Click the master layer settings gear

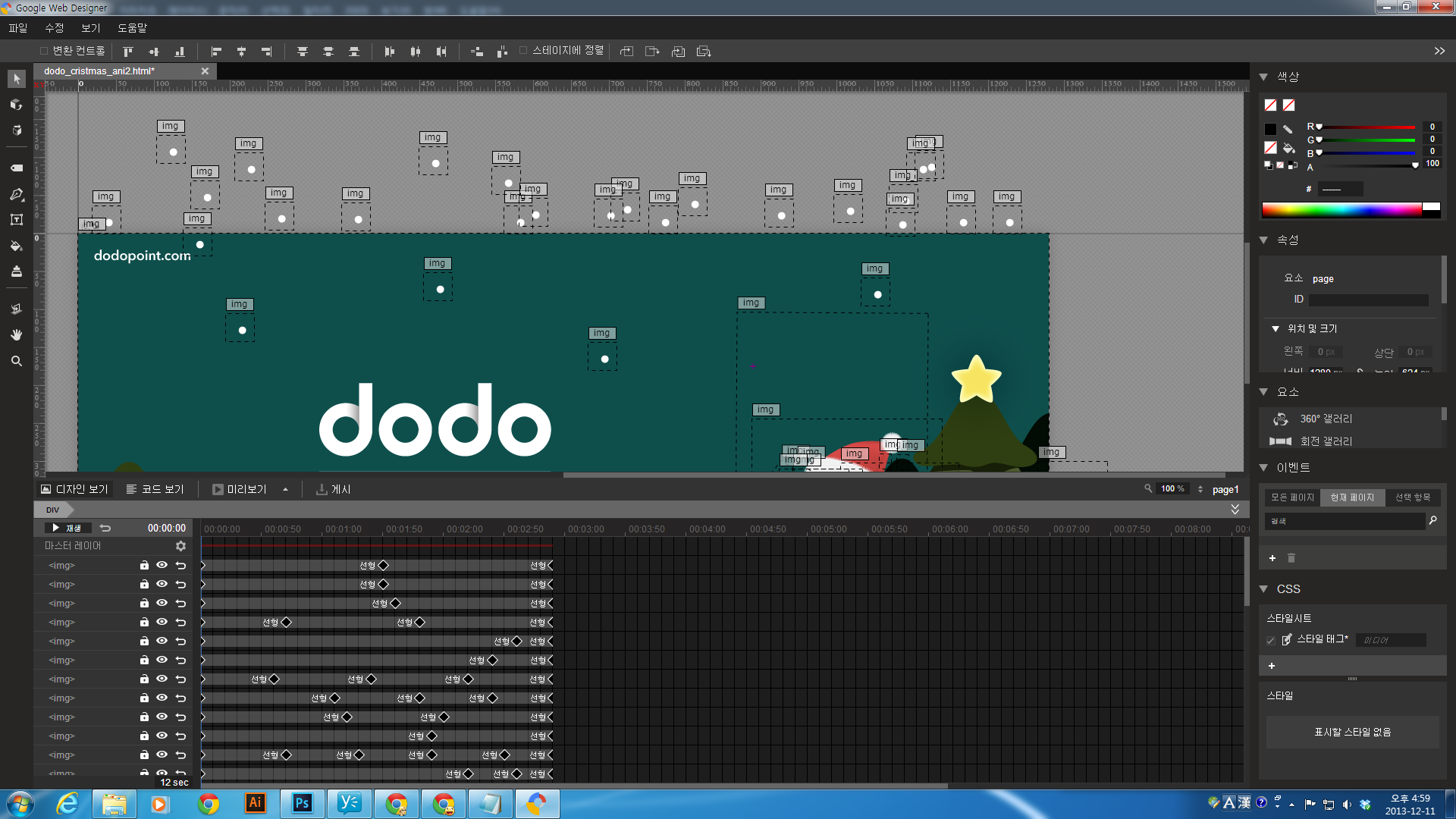pyautogui.click(x=180, y=546)
